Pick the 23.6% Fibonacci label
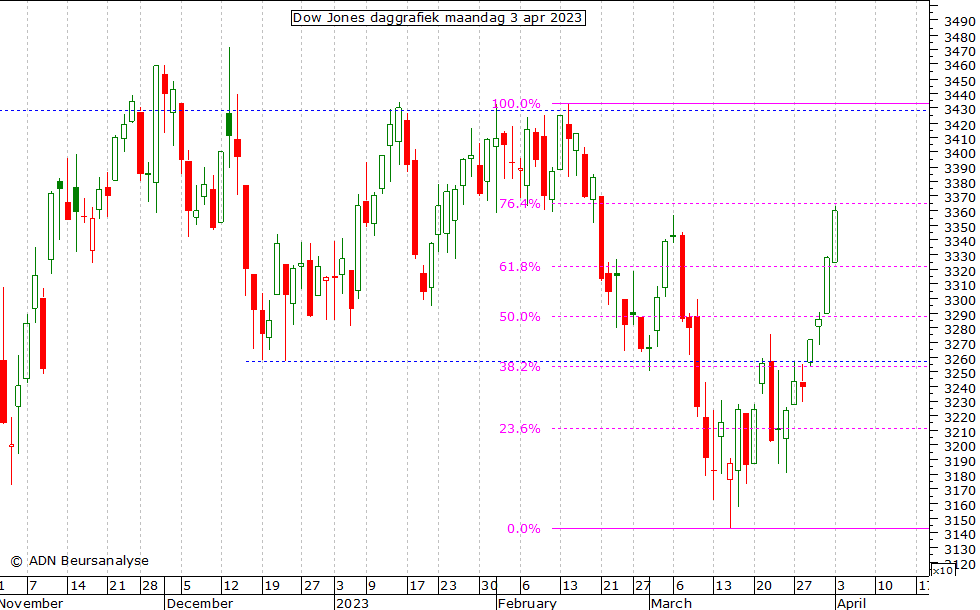This screenshot has height=610, width=980. click(x=519, y=429)
